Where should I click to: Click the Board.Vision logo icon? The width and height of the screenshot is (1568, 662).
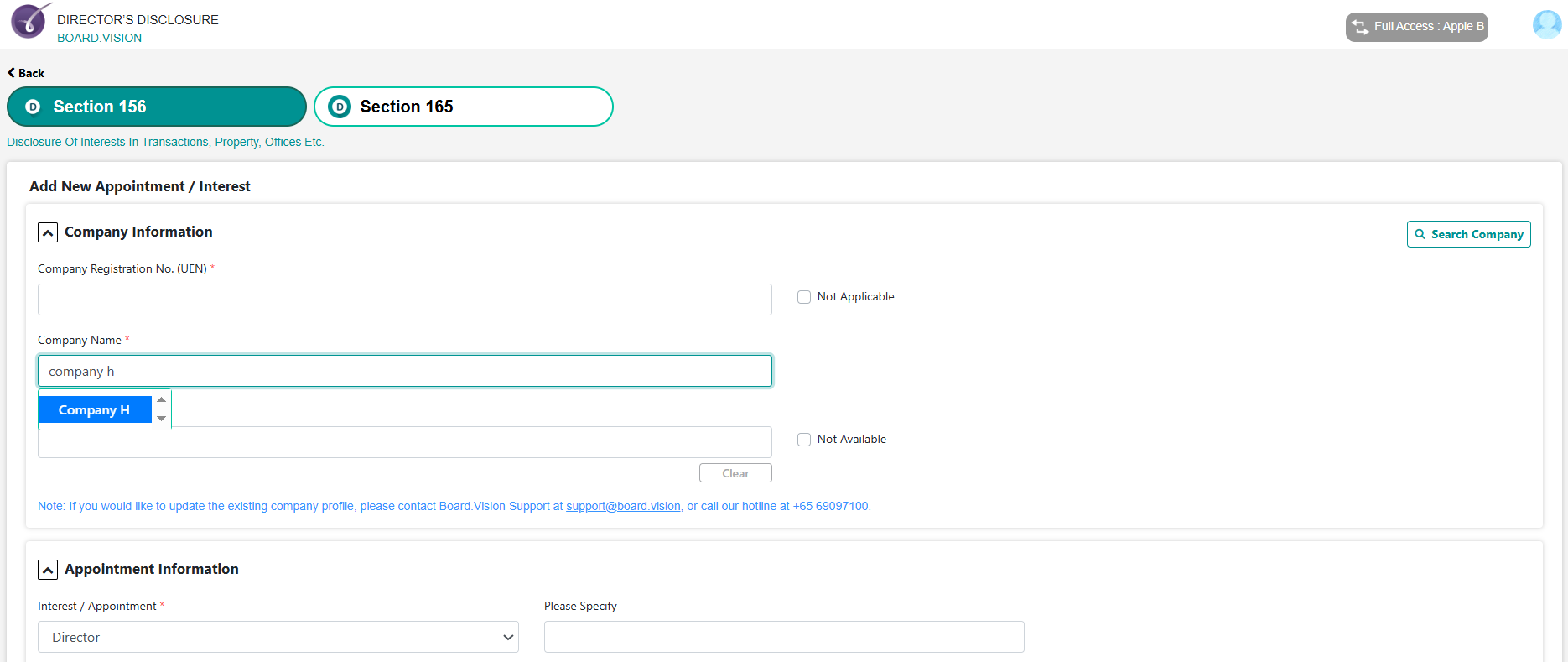(x=29, y=21)
